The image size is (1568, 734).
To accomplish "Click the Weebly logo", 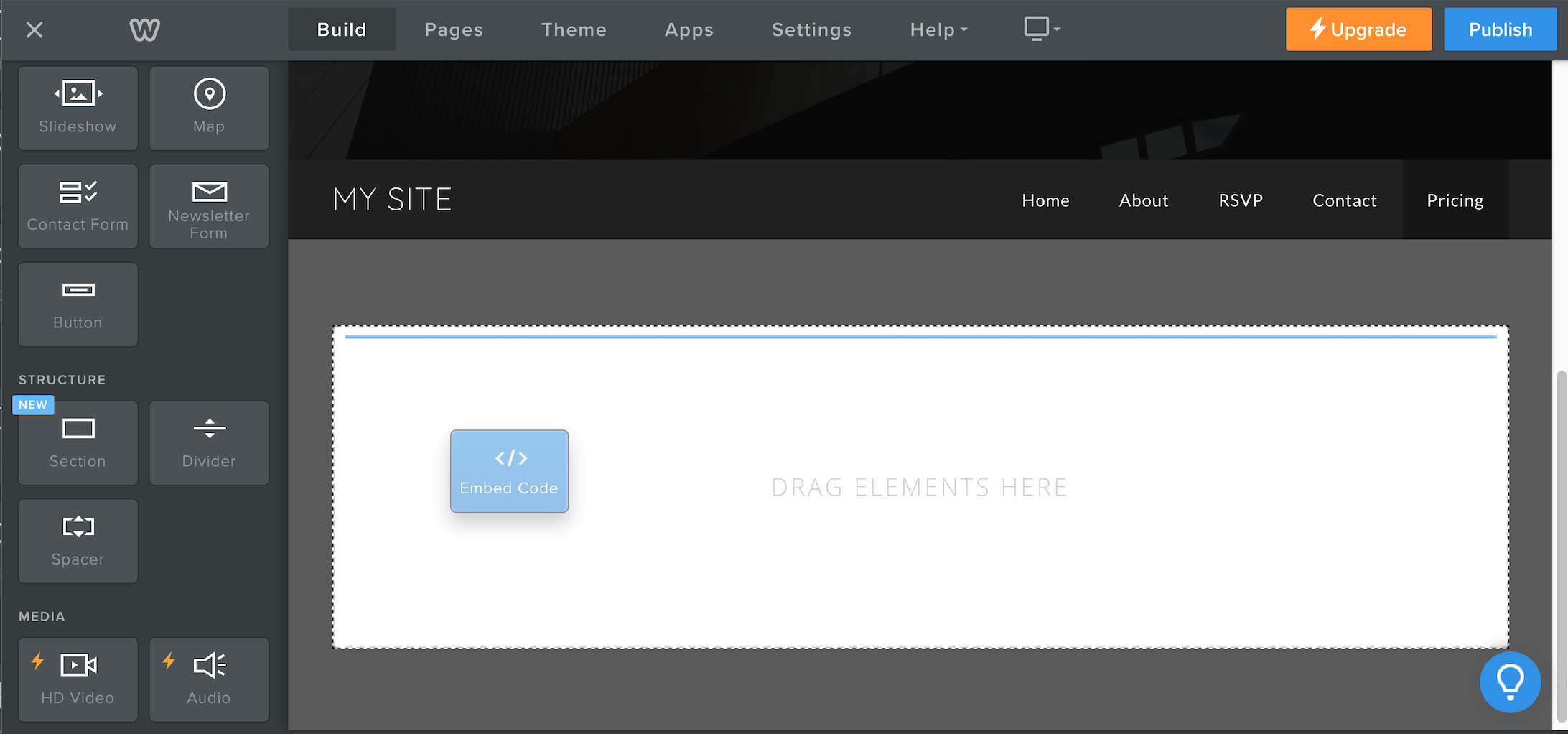I will 144,29.
